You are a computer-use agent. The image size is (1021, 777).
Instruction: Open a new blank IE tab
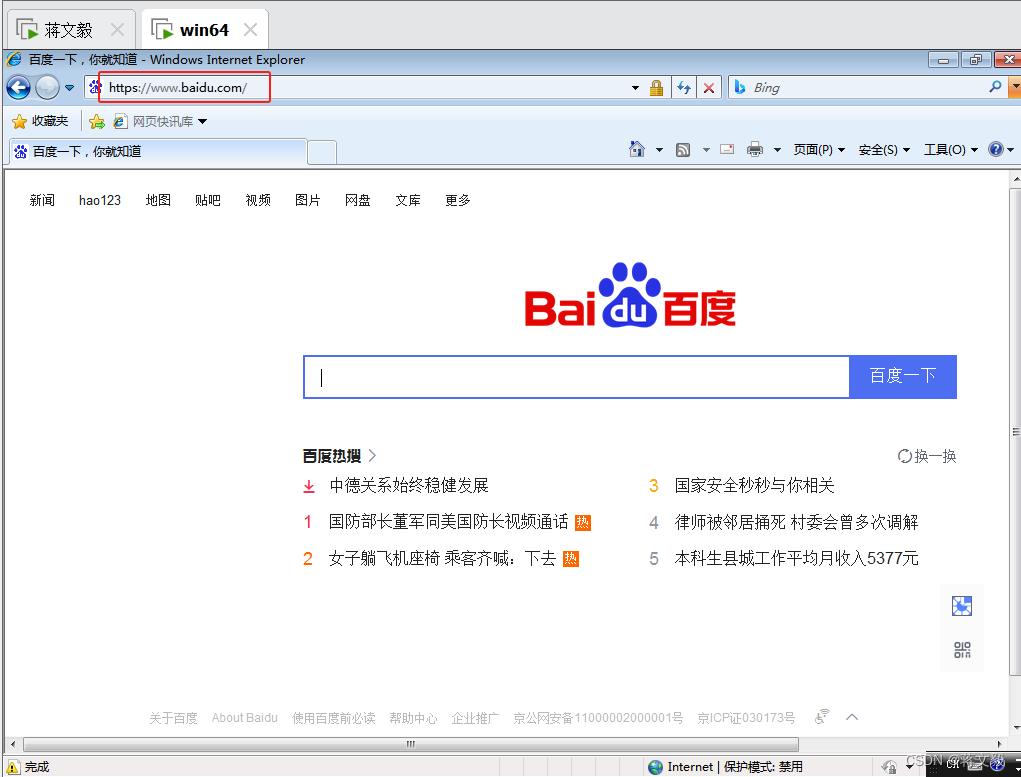coord(322,152)
